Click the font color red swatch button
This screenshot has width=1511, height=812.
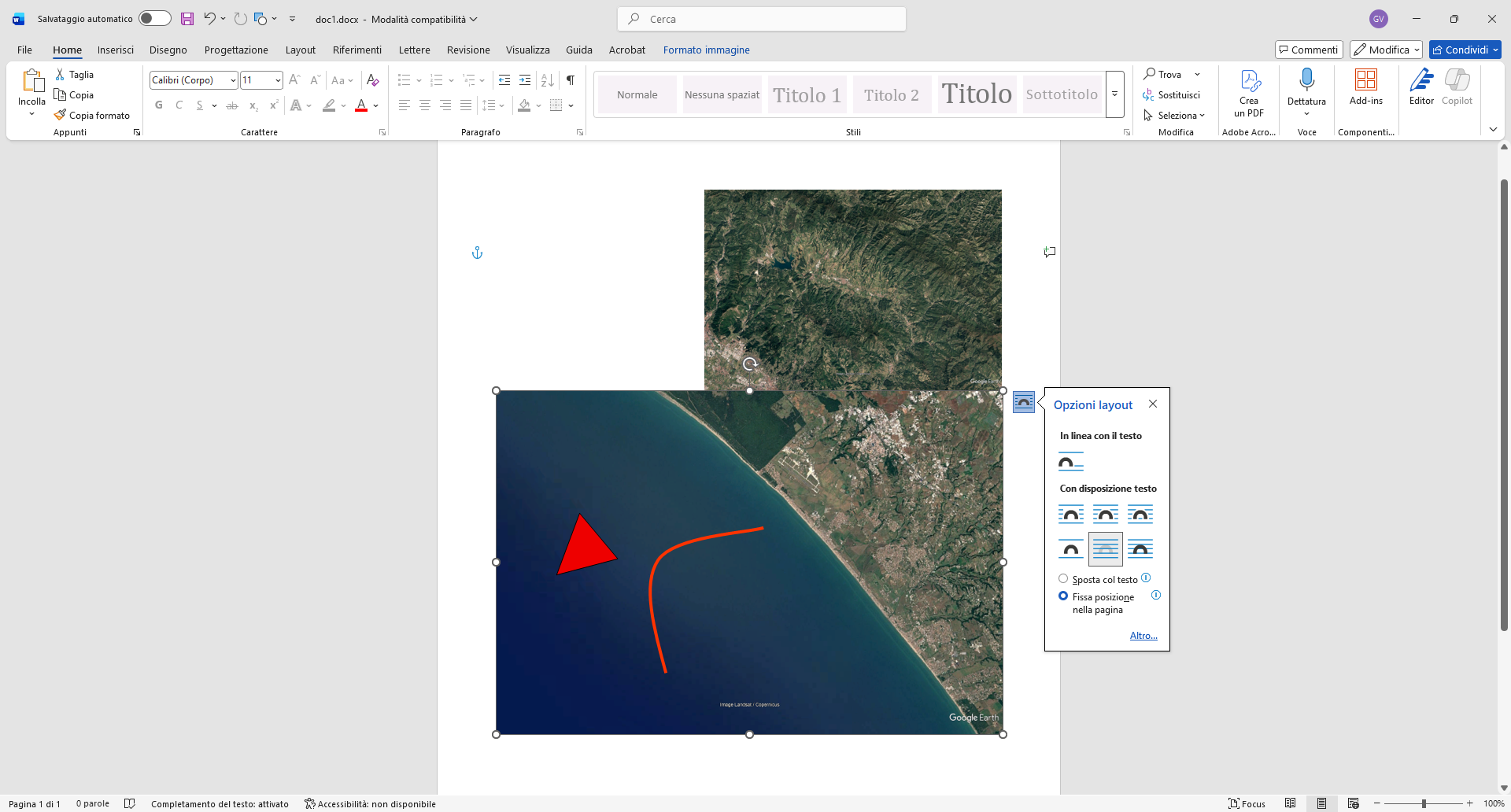(361, 105)
